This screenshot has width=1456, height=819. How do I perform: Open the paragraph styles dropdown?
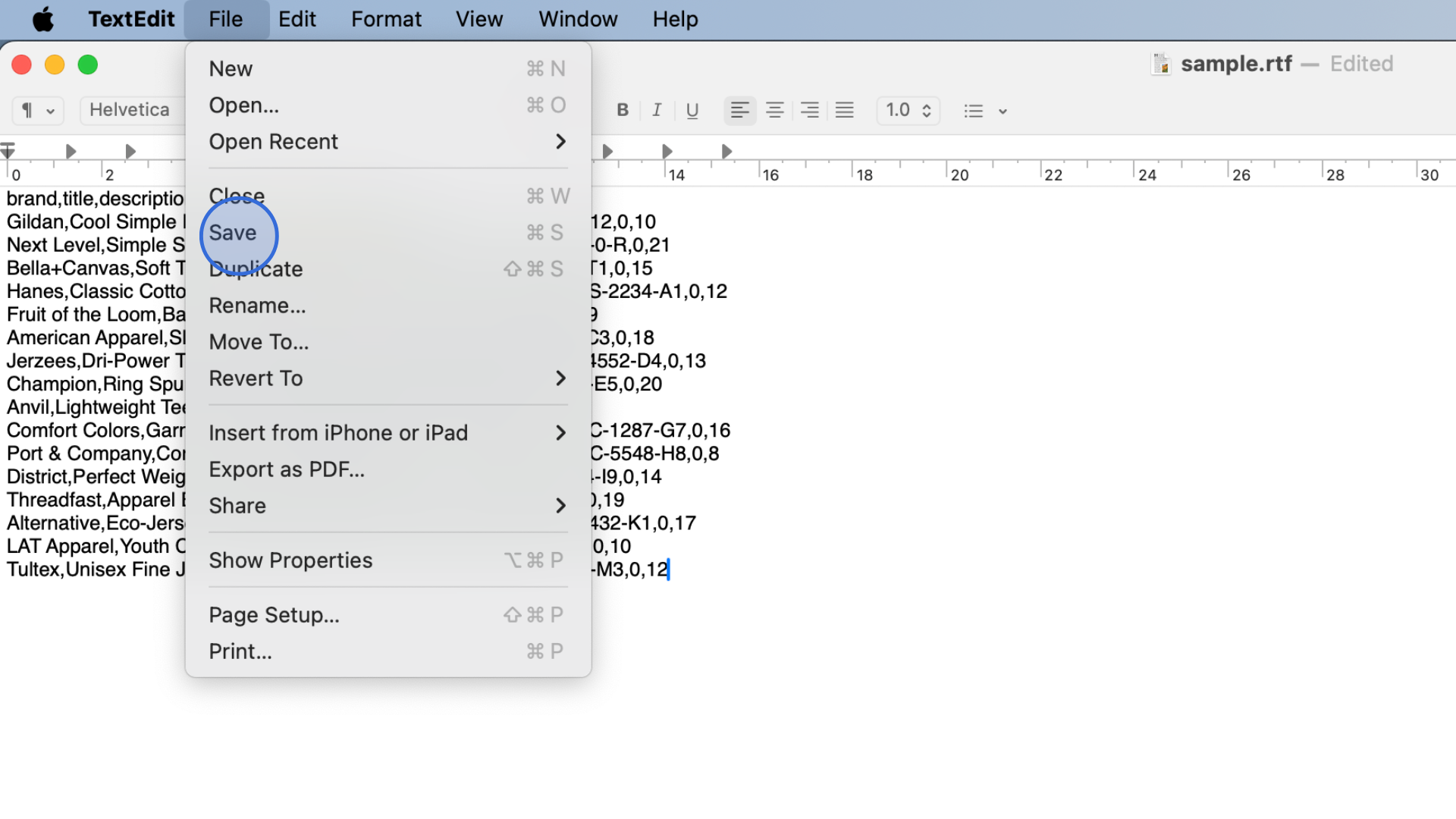pyautogui.click(x=37, y=111)
